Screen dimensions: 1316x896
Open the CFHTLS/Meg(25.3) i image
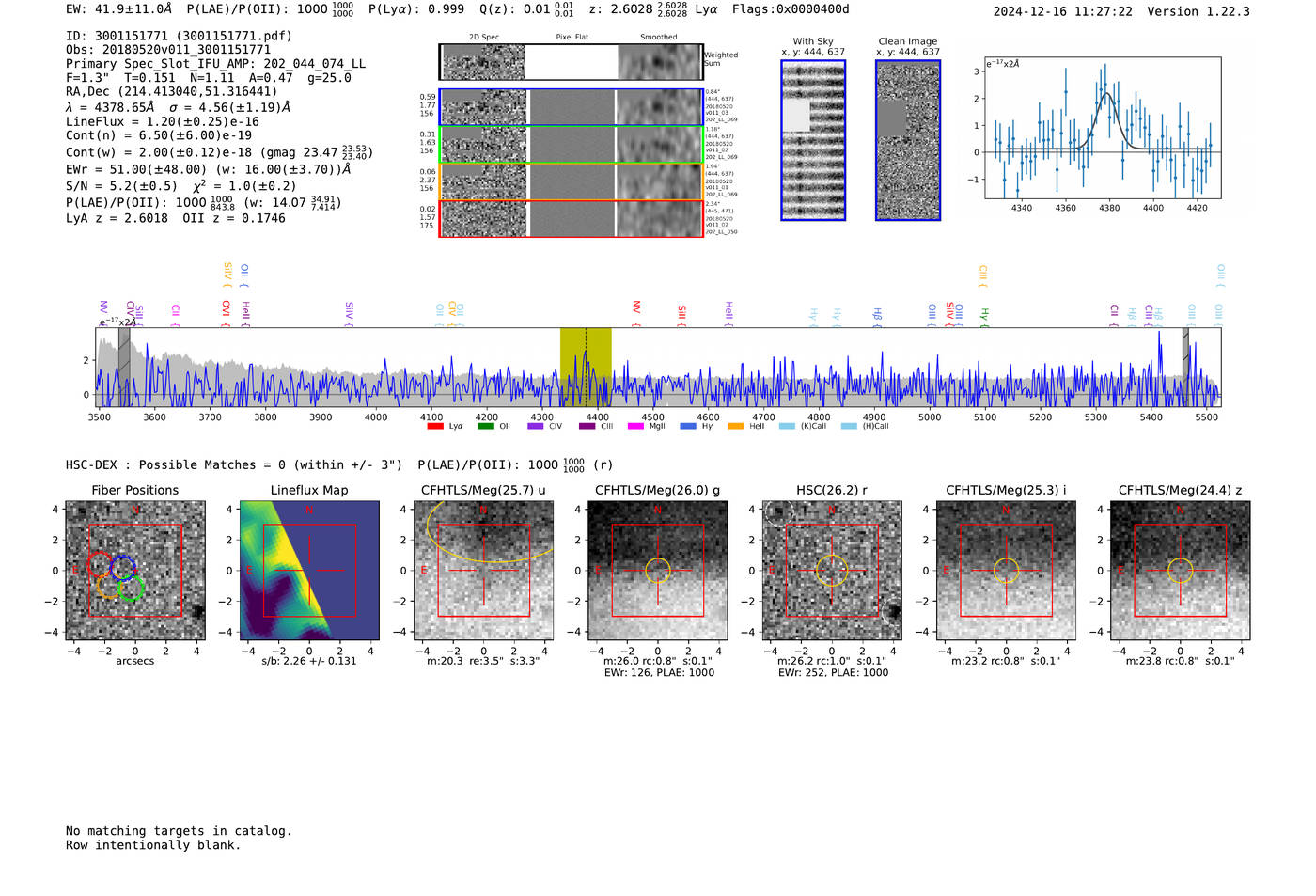(x=1006, y=570)
